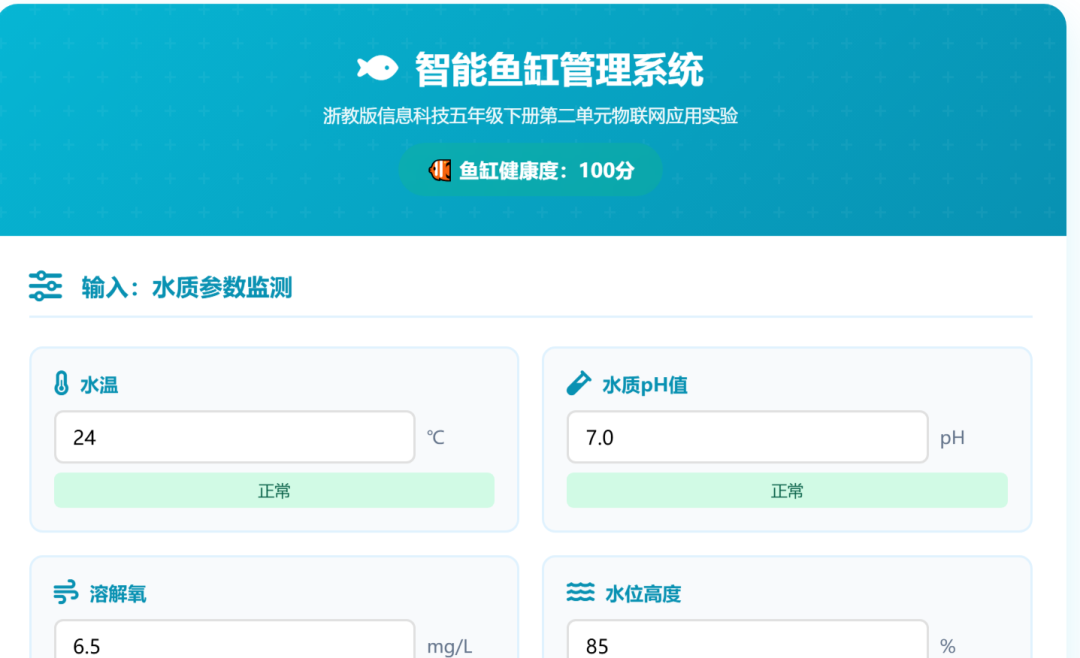Click the dropper icon beside 水质pH值
Screen dimensions: 1080x658
tap(577, 383)
